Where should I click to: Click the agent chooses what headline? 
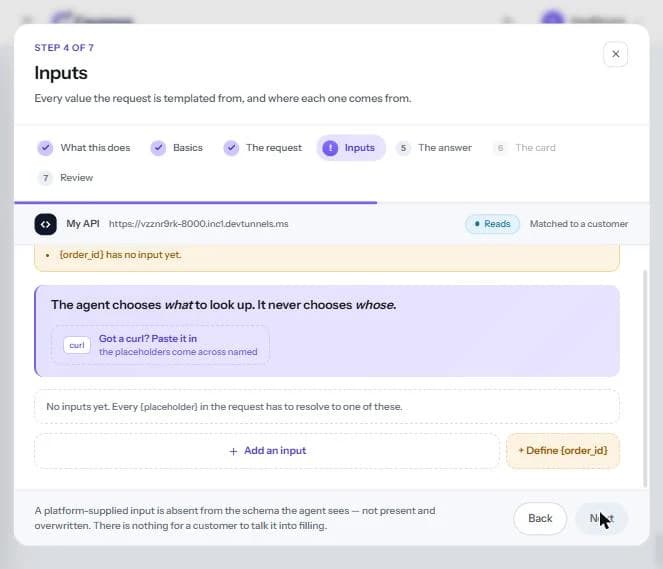[224, 305]
